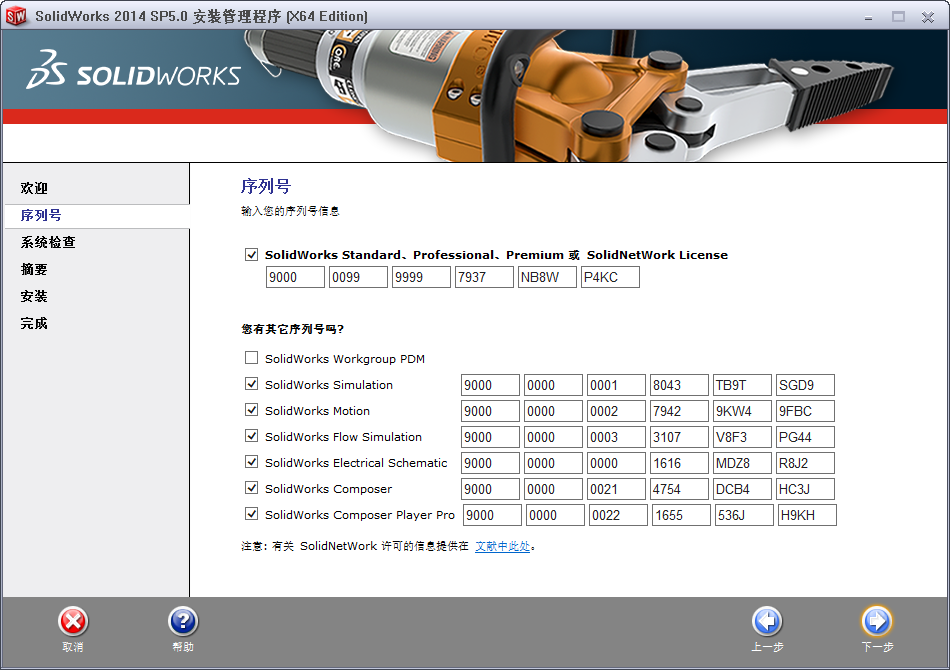Close the installation manager window

coord(928,17)
